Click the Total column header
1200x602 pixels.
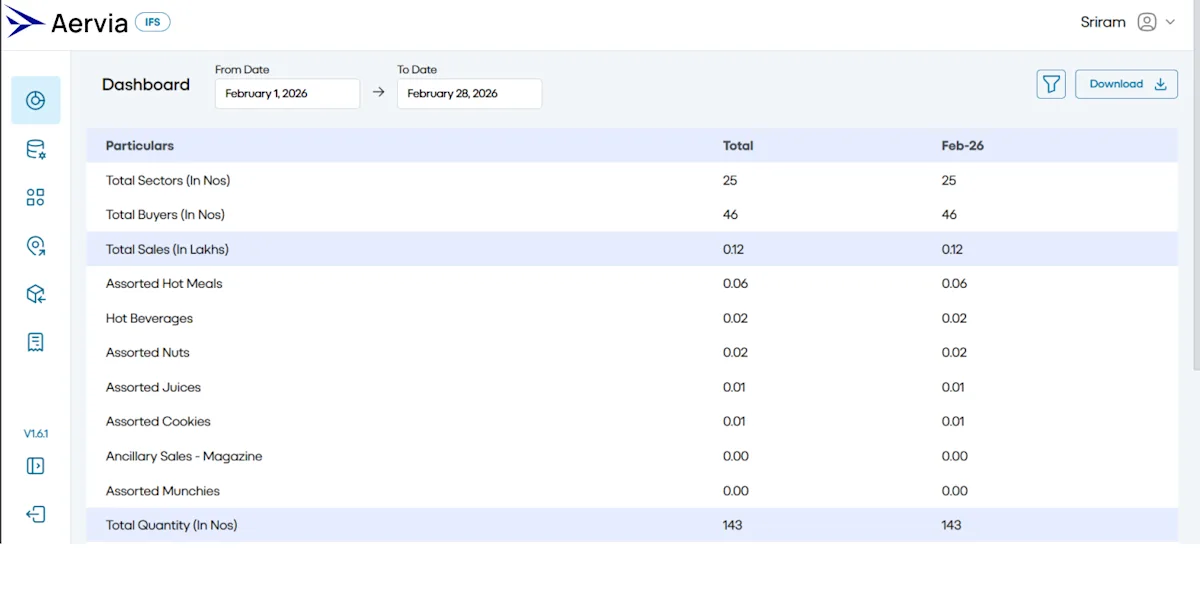738,146
